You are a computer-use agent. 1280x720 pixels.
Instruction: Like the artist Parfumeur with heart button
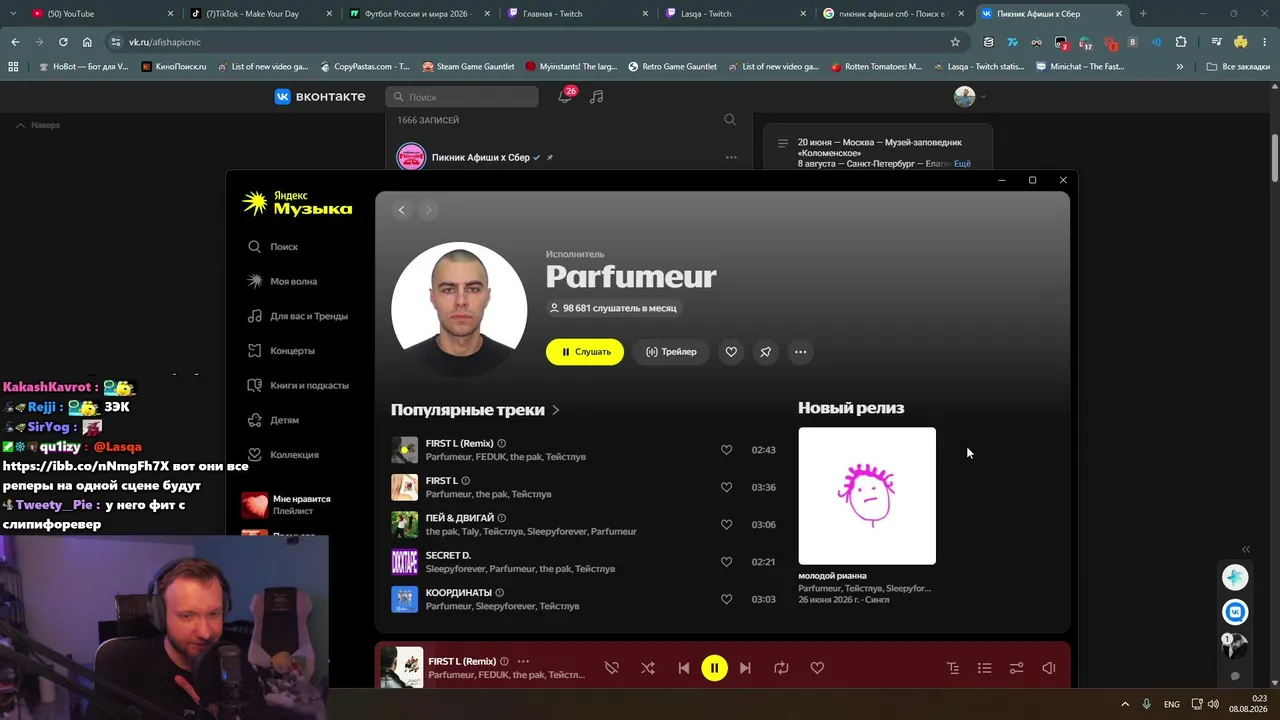(731, 352)
